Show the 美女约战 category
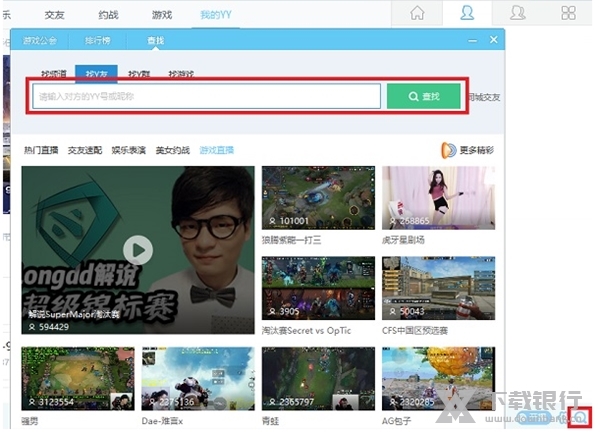The width and height of the screenshot is (600, 432). [x=173, y=150]
